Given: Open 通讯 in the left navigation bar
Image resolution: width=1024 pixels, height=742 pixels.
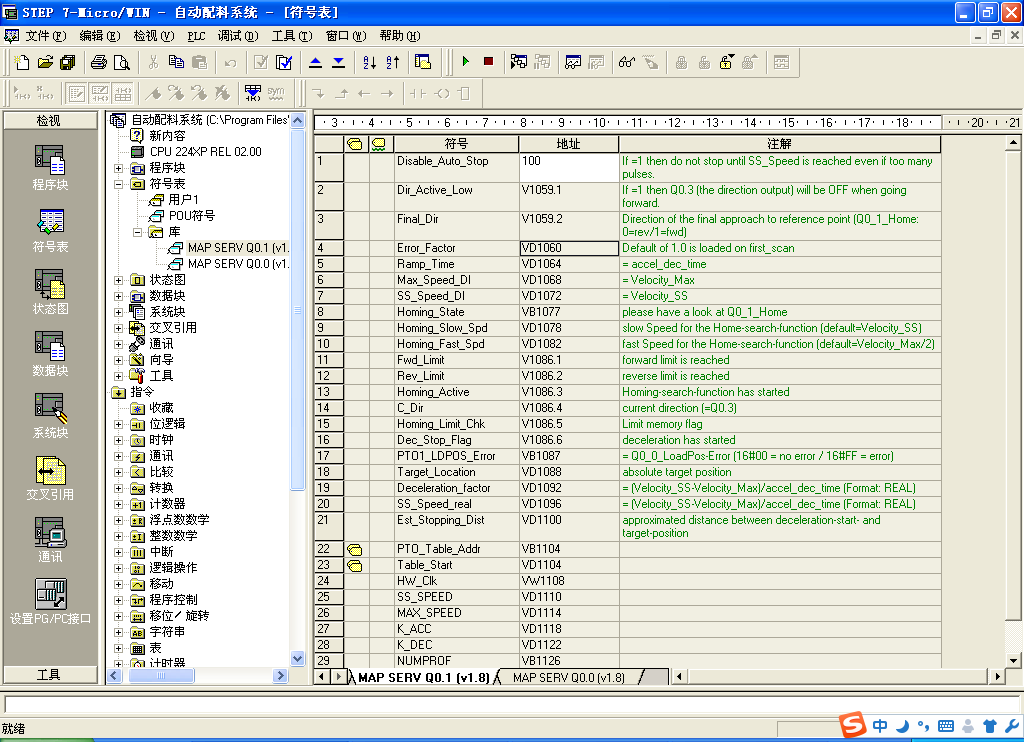Looking at the screenshot, I should (x=50, y=540).
